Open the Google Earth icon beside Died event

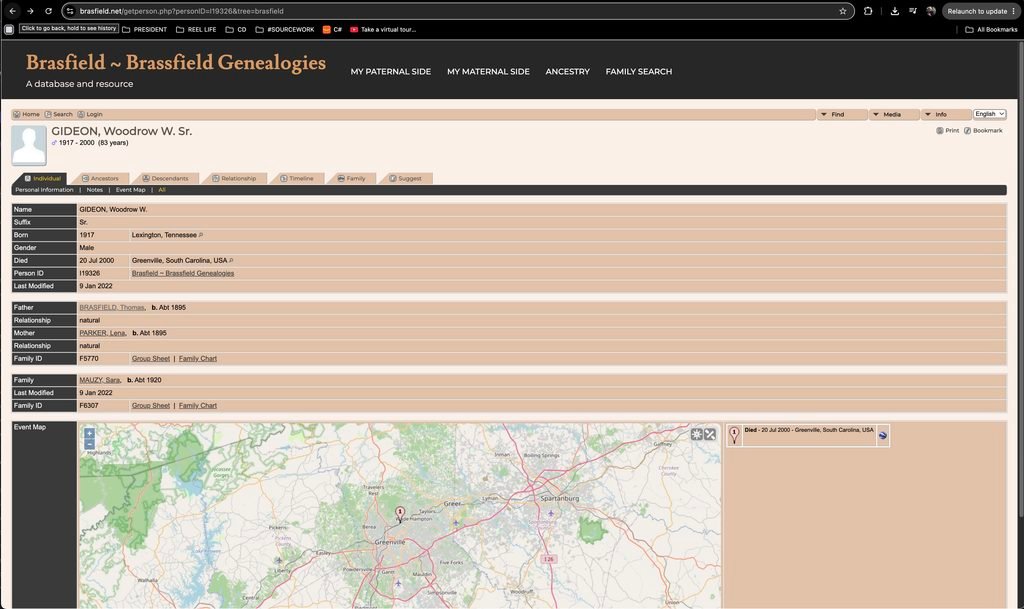click(882, 435)
